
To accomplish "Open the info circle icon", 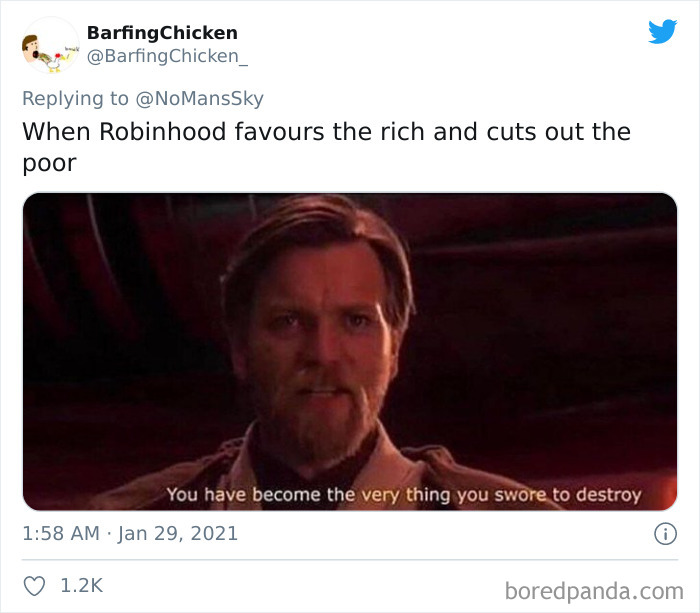I will [x=665, y=534].
